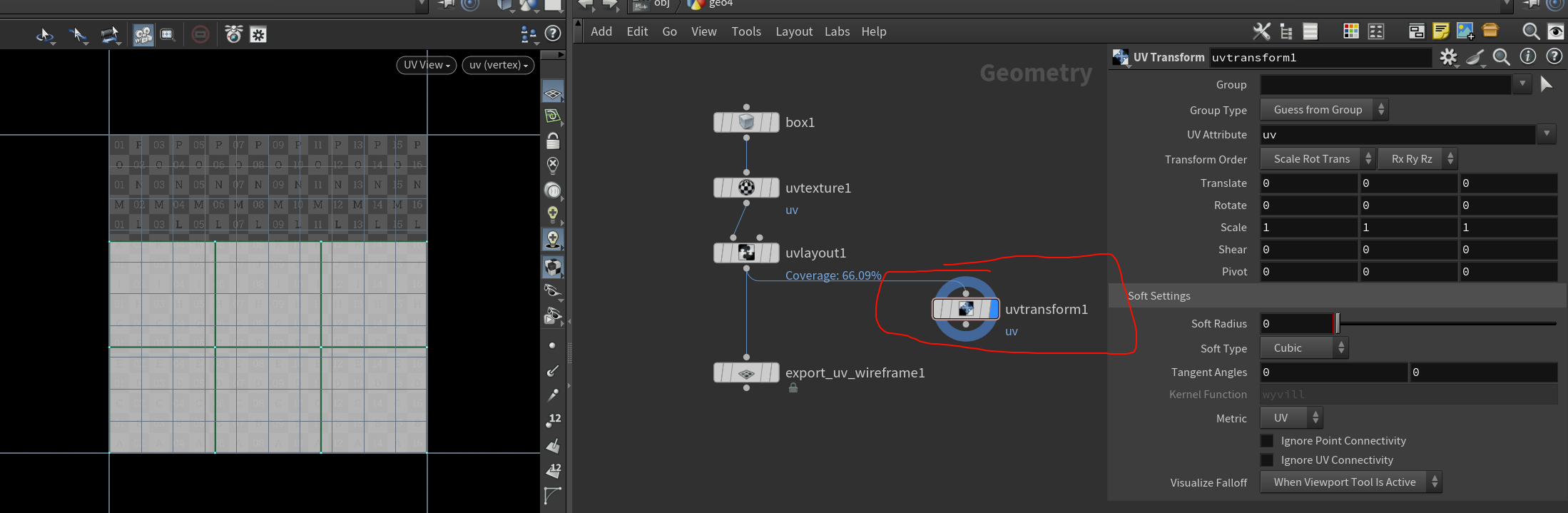This screenshot has width=1568, height=513.
Task: Choose the select-with-arrows tool in viewport toolbar
Action: pos(78,34)
